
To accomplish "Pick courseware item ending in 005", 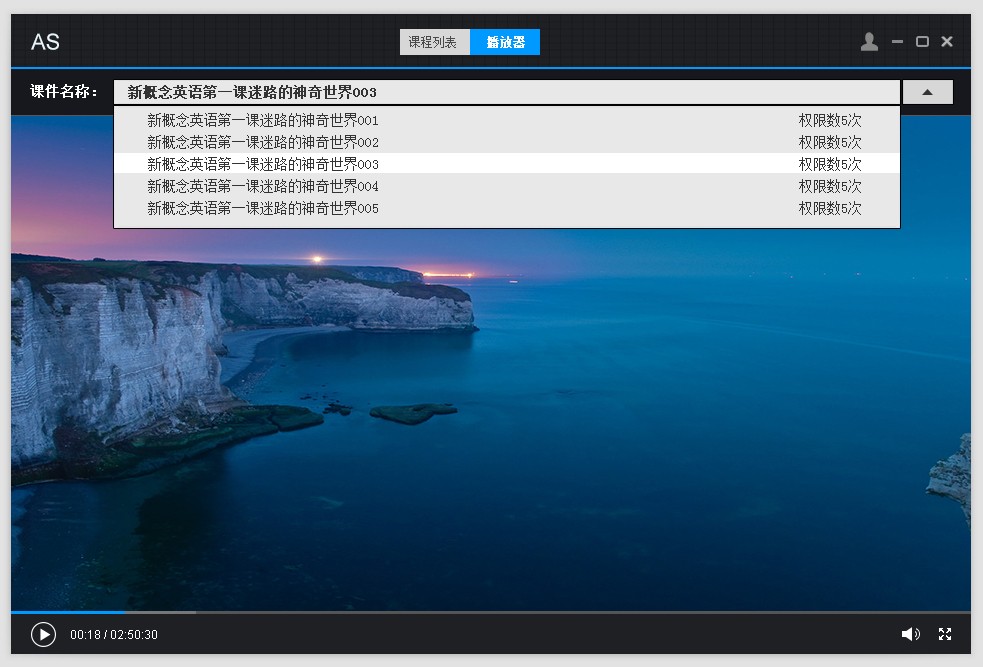I will click(263, 208).
